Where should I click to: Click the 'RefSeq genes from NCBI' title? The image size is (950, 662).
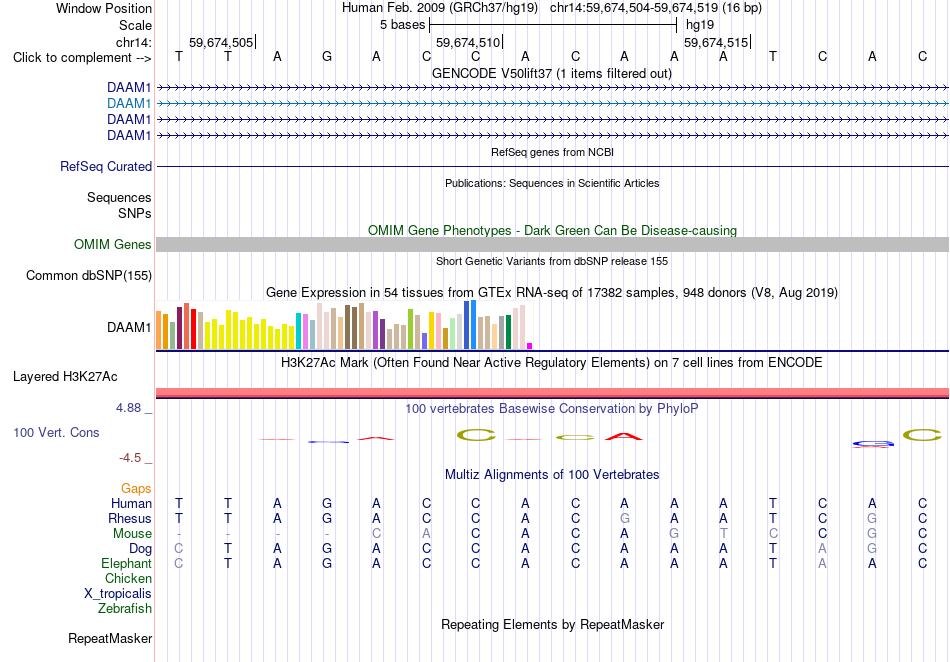[553, 153]
